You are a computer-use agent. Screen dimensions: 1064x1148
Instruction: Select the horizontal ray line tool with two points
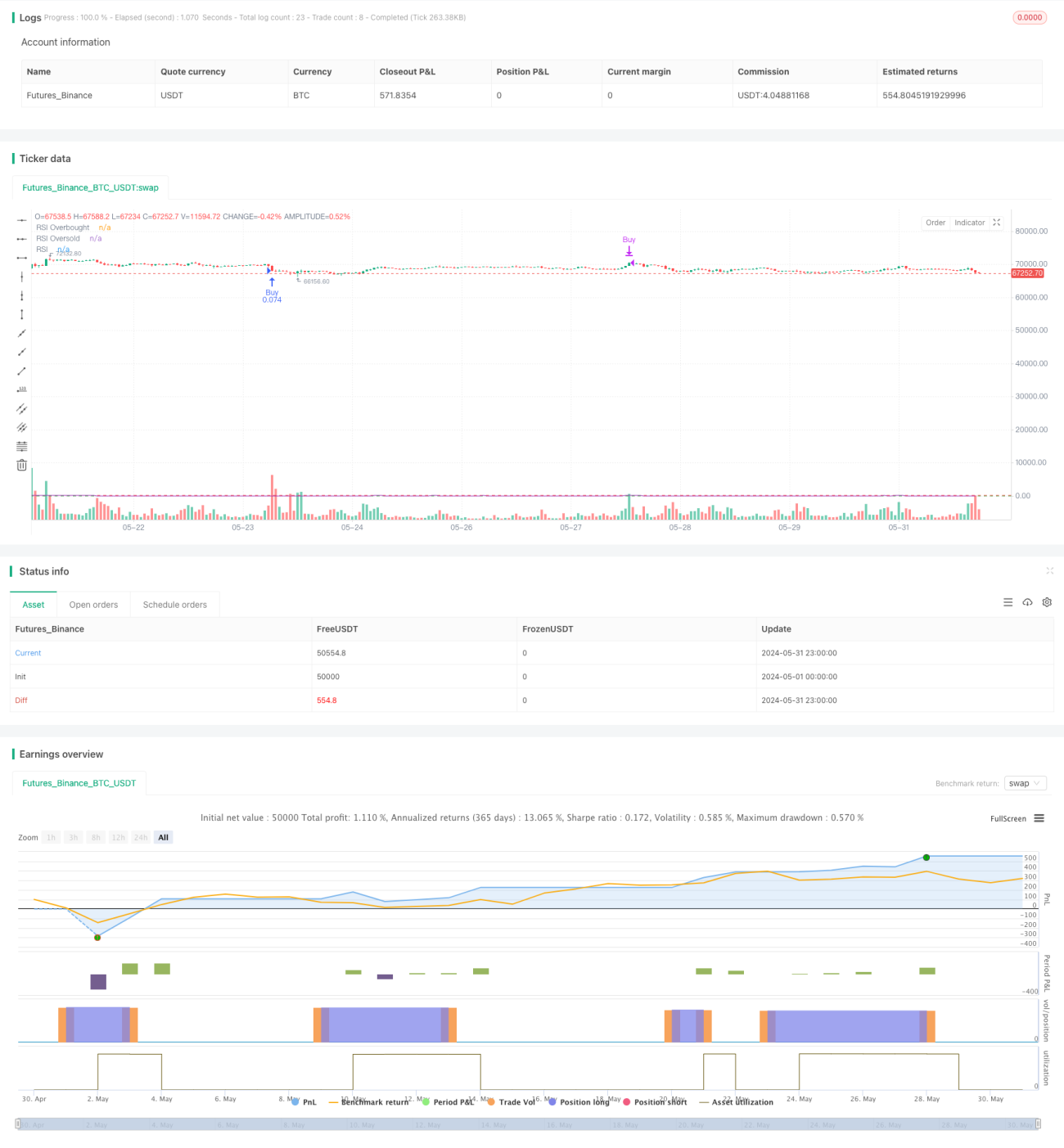21,239
